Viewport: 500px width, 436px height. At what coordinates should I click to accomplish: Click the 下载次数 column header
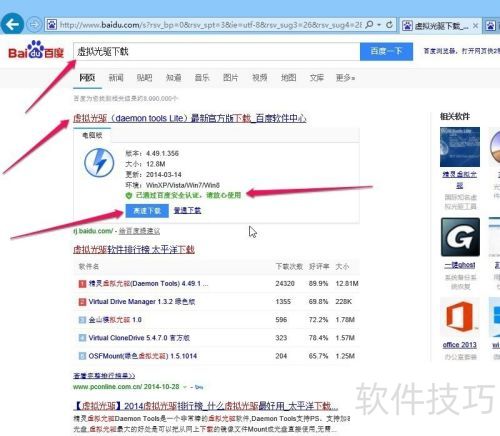point(289,266)
